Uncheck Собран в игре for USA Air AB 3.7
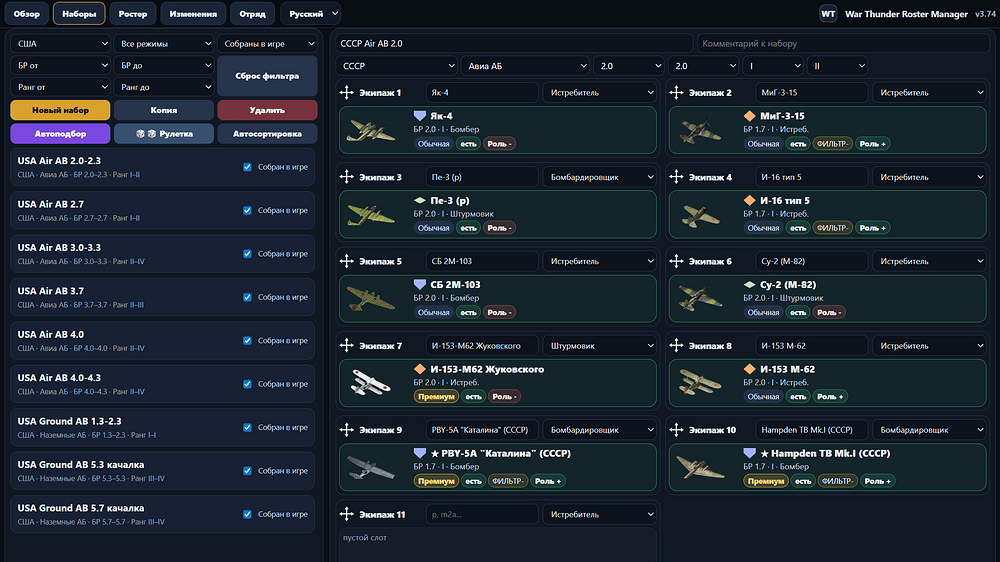 (x=247, y=297)
